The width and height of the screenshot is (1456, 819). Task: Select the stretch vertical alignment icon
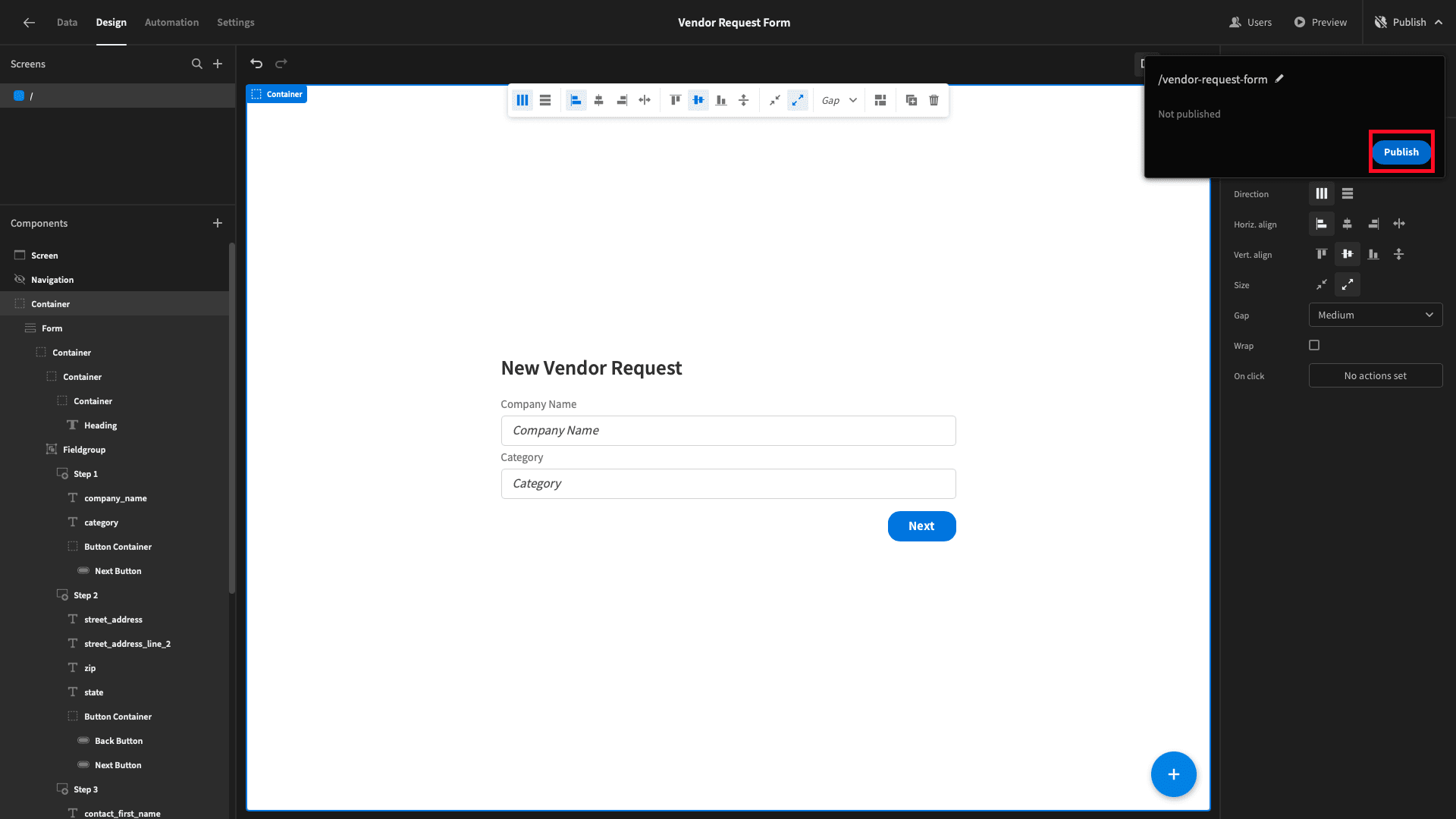[x=1399, y=254]
